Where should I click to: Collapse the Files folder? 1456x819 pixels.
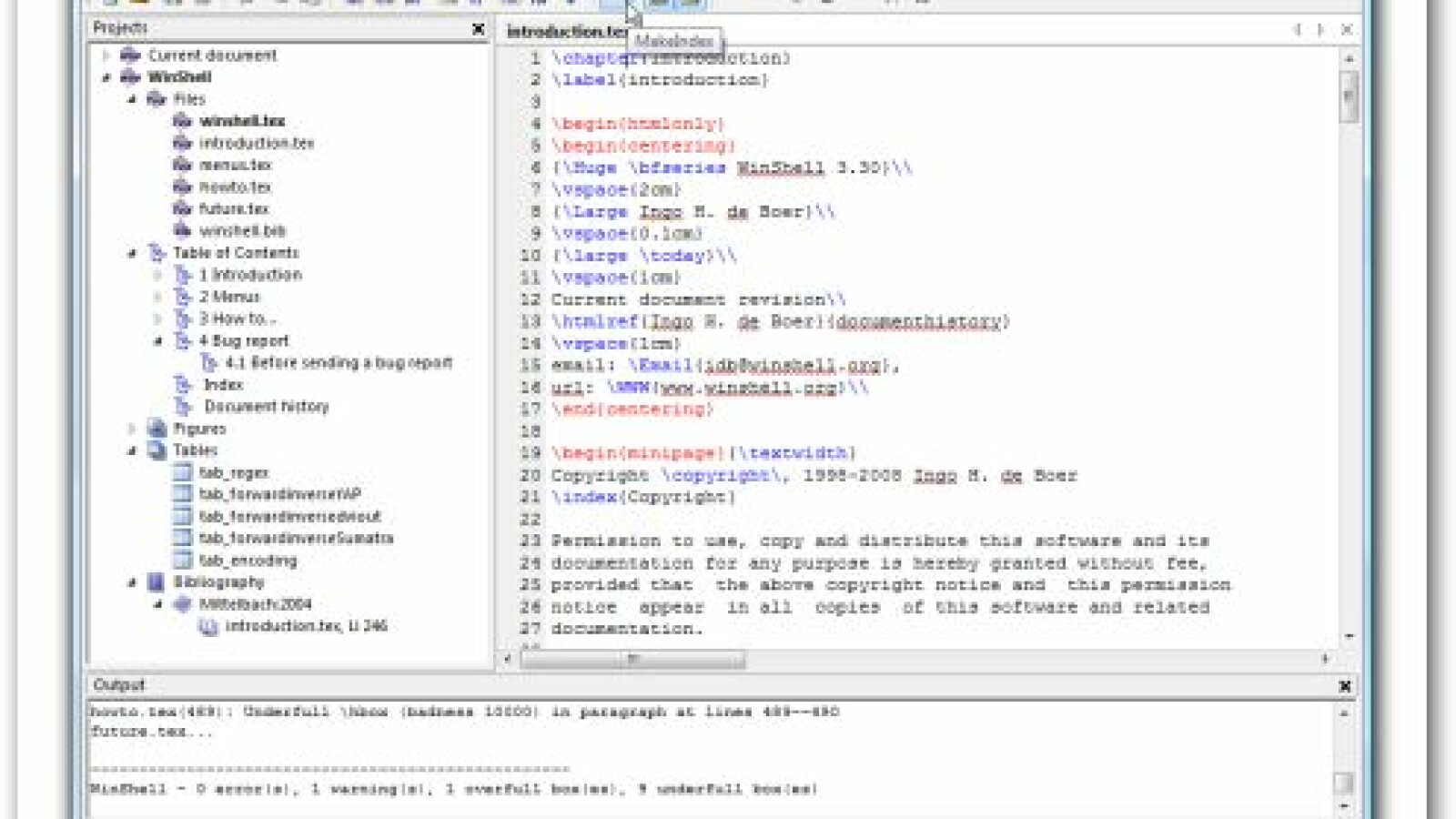pyautogui.click(x=132, y=99)
